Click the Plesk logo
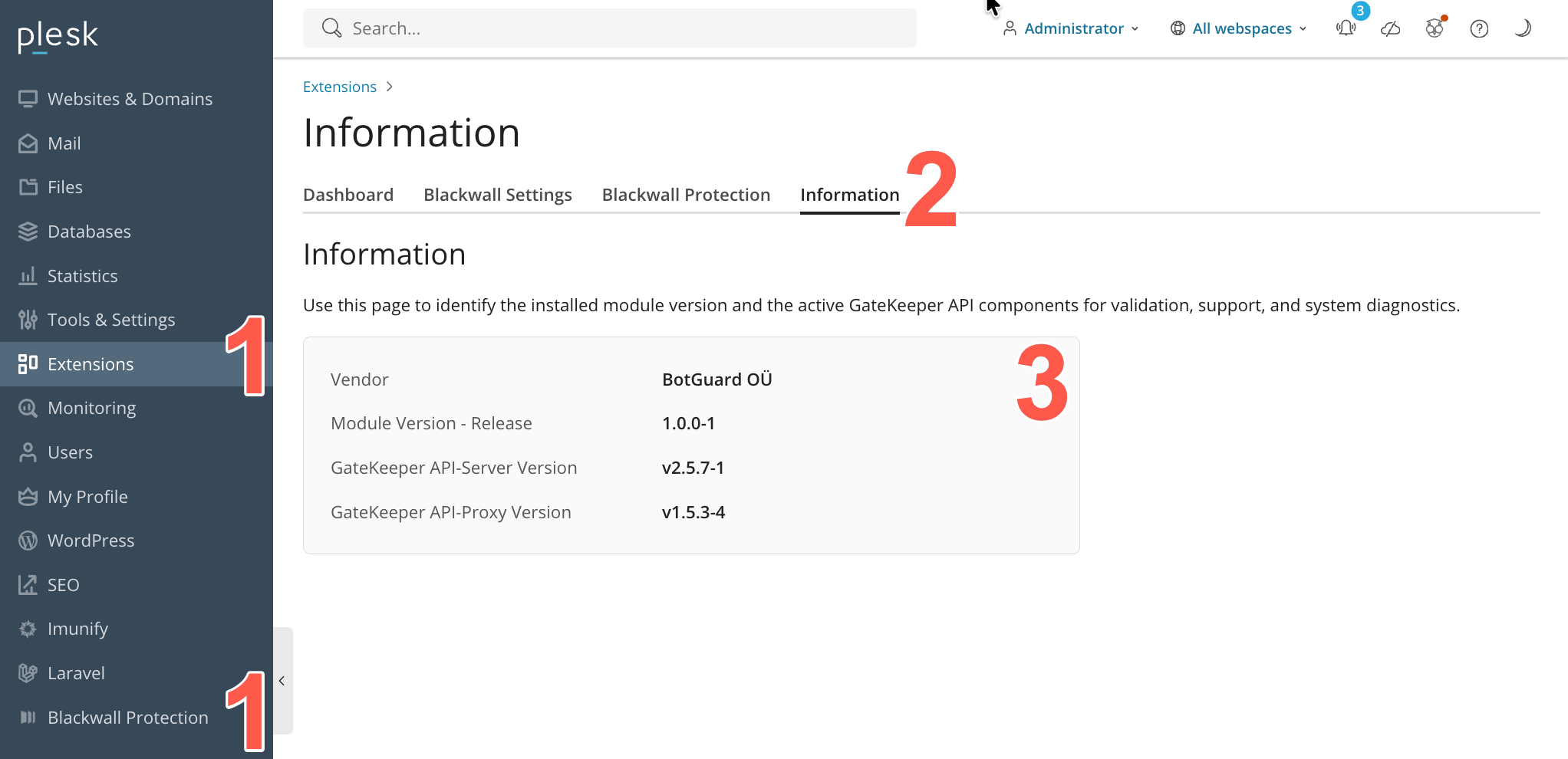This screenshot has width=1568, height=759. tap(58, 35)
